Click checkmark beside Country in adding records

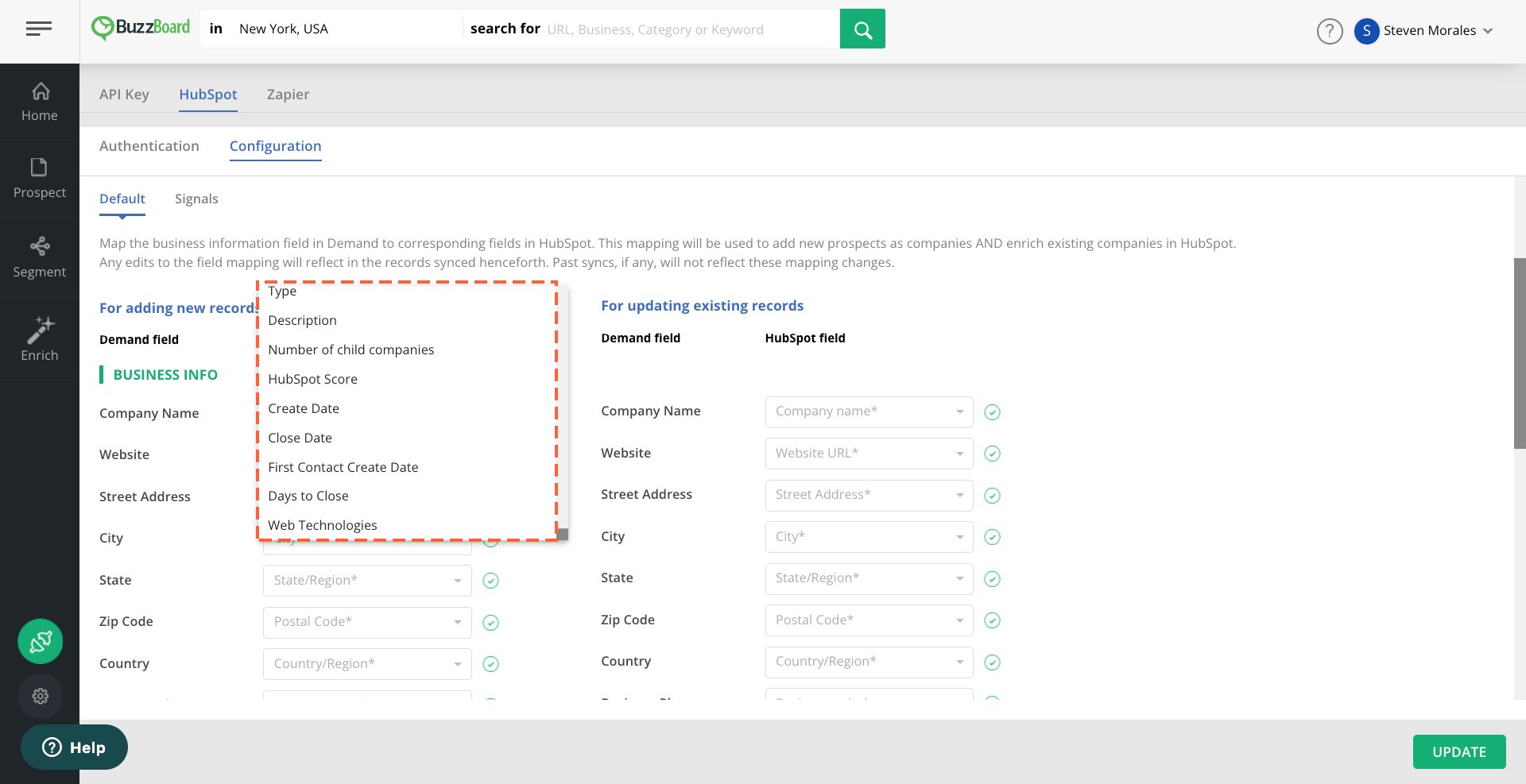[491, 664]
